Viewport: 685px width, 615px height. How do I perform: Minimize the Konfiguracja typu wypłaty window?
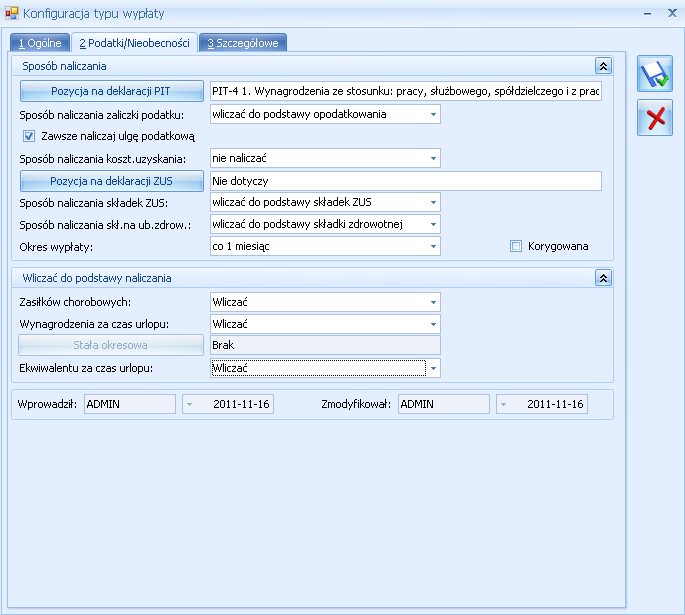click(647, 14)
